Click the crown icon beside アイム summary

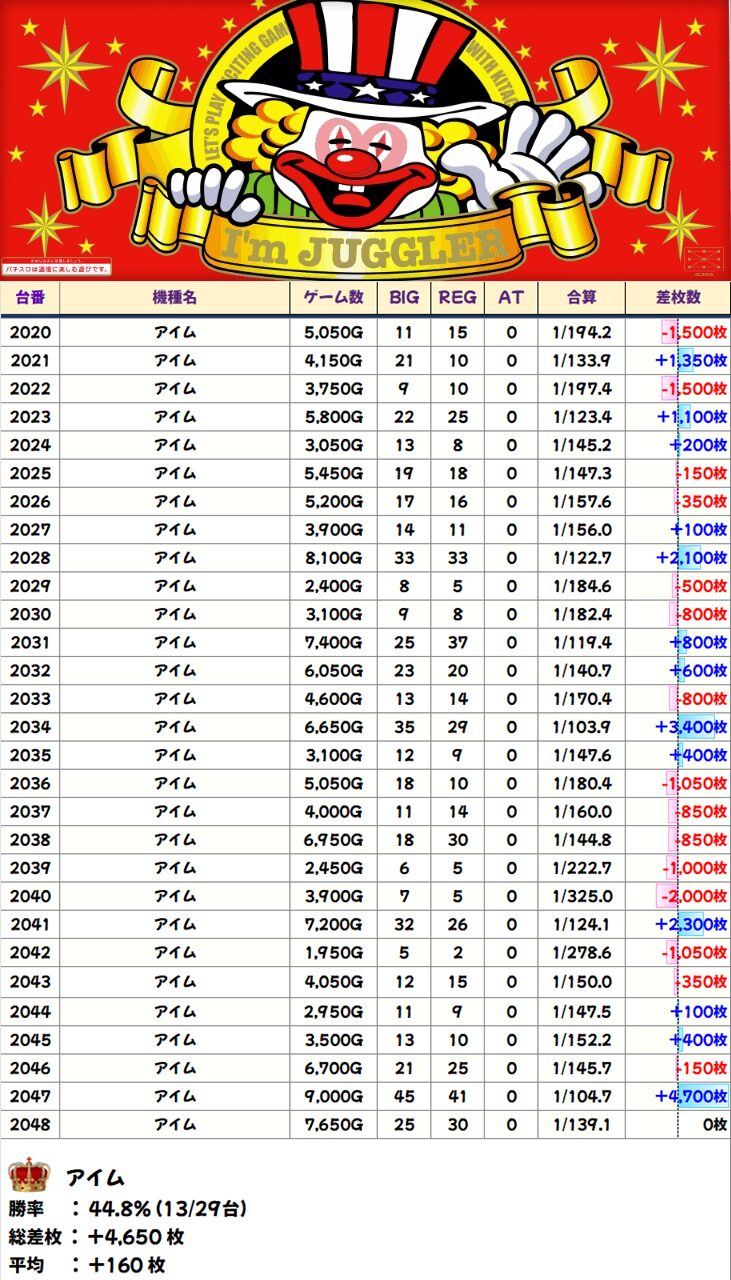29,1174
